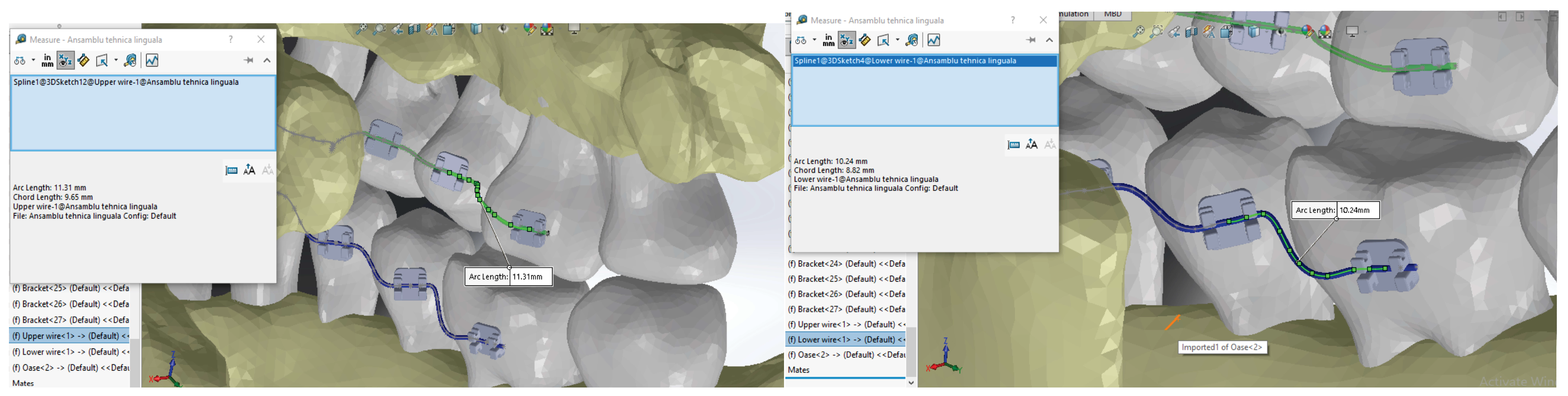Open View Settings dropdown arrow in Lower wire viewport
This screenshot has height=396, width=1568.
(x=1366, y=32)
